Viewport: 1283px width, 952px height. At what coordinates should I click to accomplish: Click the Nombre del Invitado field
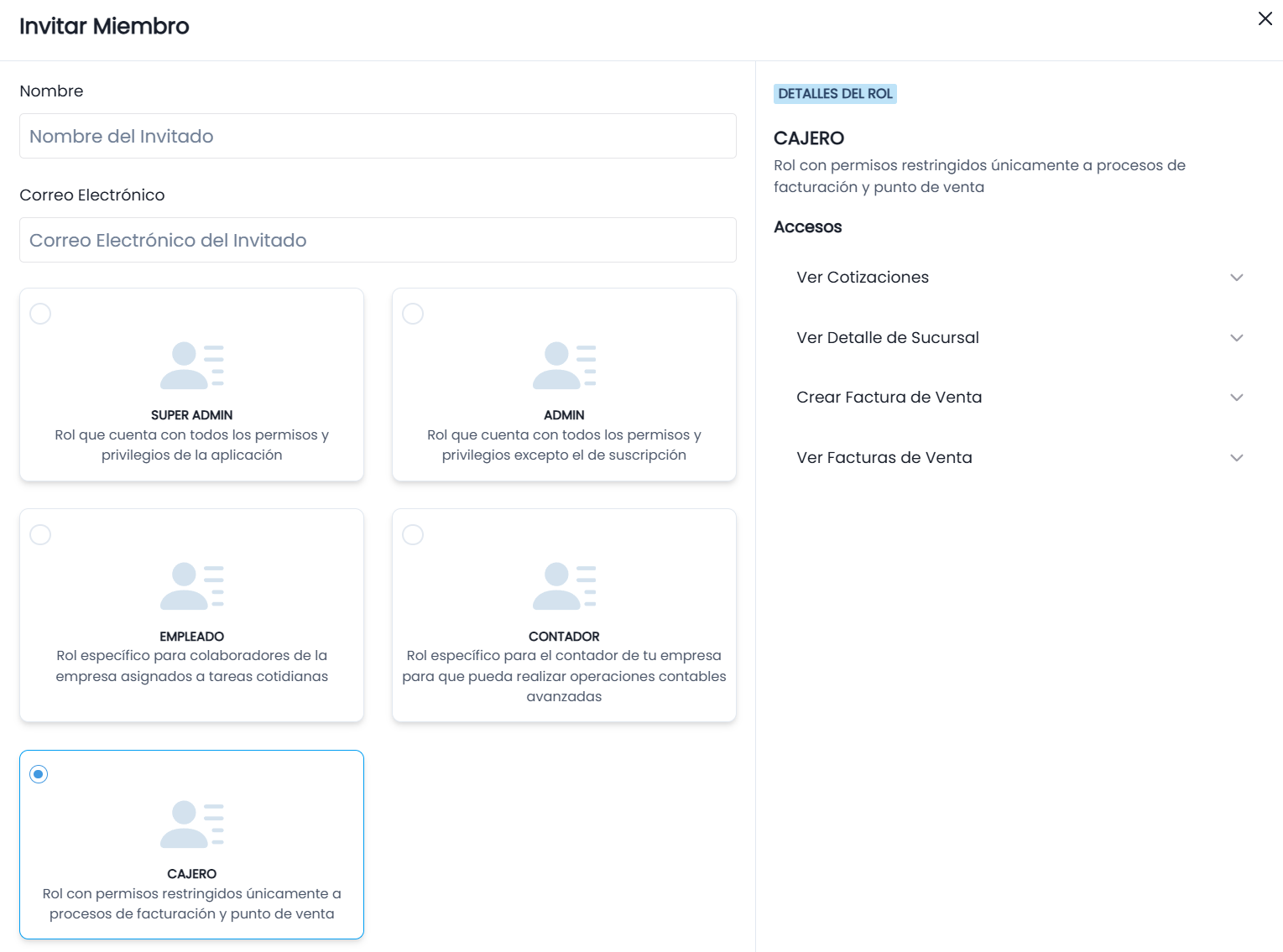coord(378,136)
